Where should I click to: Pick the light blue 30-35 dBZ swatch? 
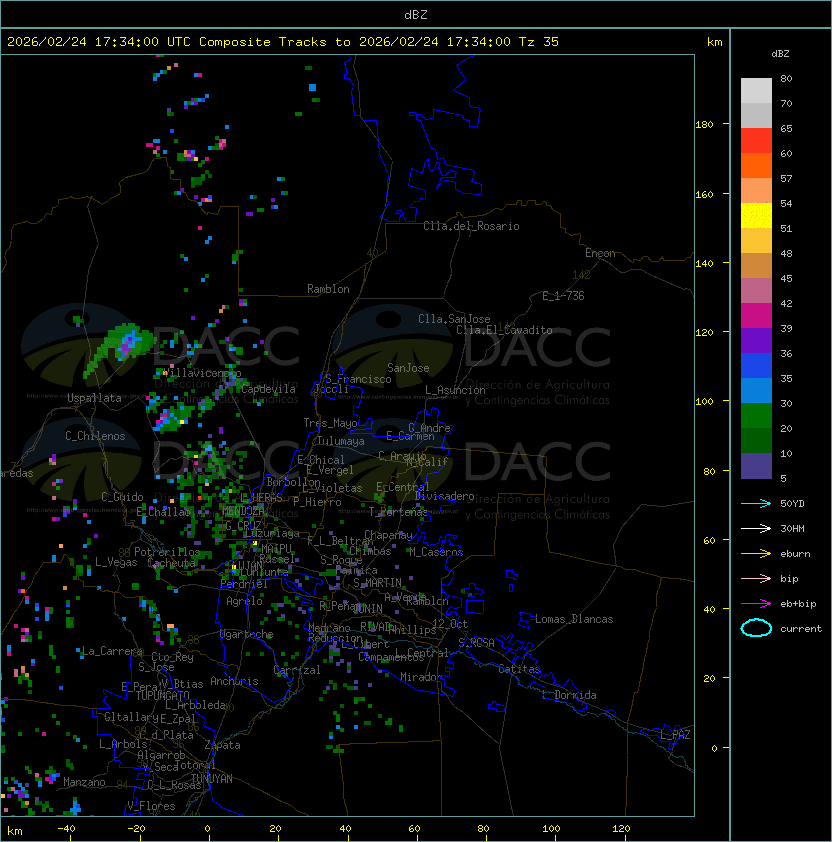click(x=756, y=390)
